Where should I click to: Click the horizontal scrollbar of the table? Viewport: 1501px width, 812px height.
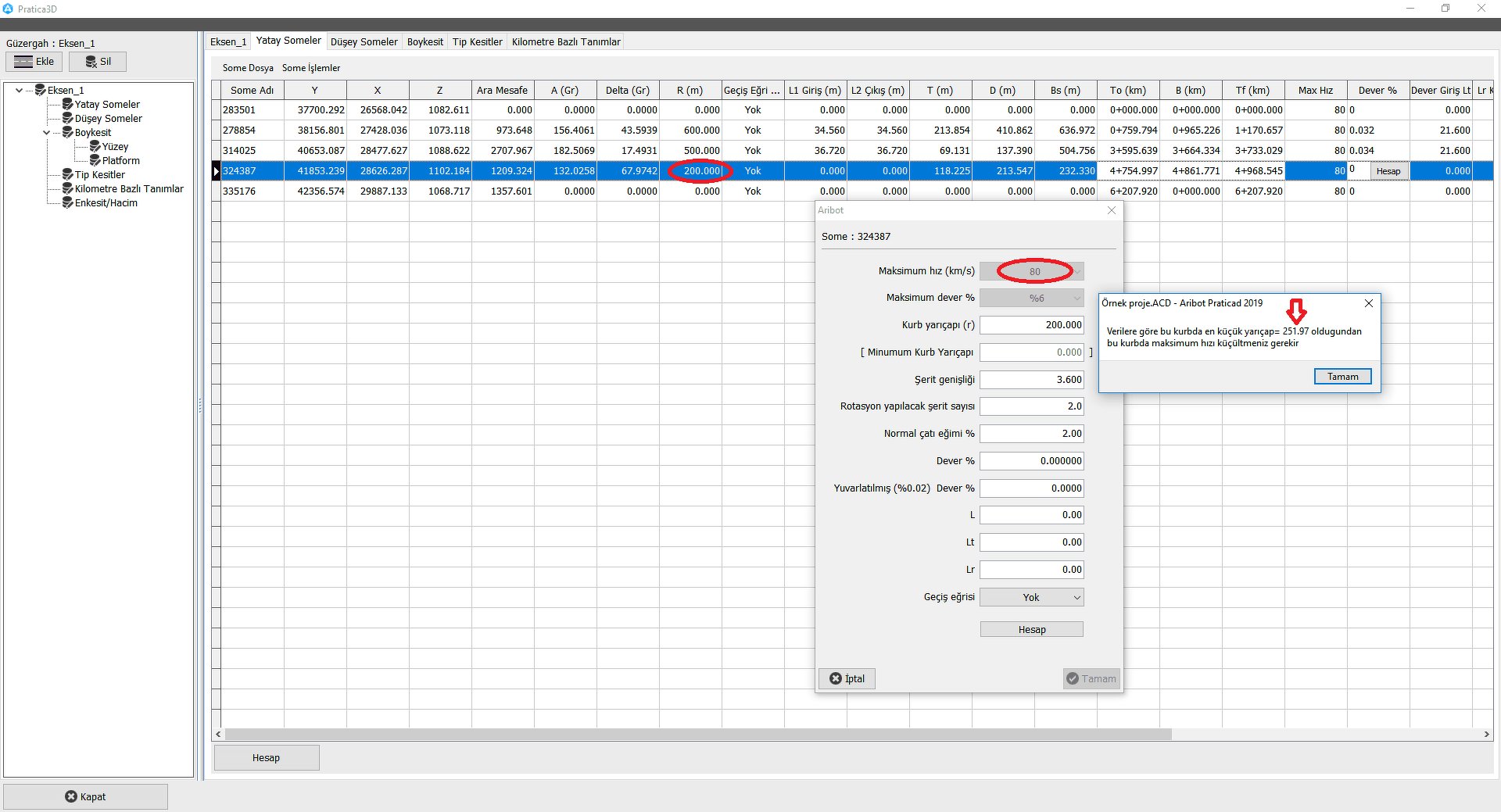(696, 735)
